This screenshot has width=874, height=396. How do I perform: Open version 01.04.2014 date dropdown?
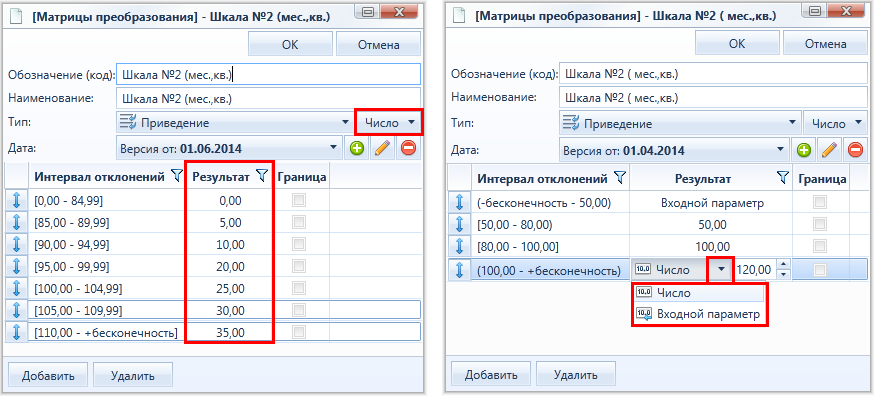(674, 150)
